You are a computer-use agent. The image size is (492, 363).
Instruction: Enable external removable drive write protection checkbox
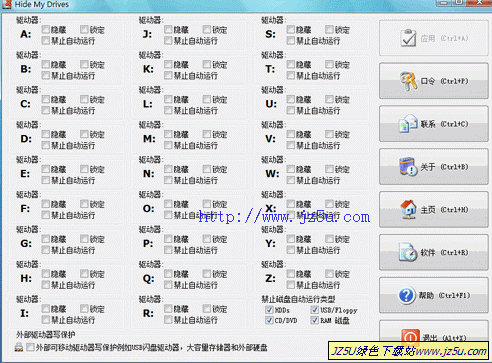[30, 348]
